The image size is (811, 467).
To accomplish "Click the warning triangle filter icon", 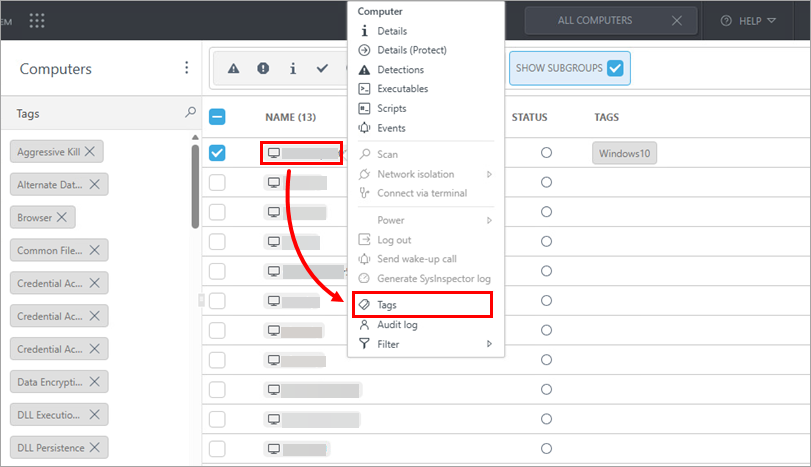I will pos(233,69).
